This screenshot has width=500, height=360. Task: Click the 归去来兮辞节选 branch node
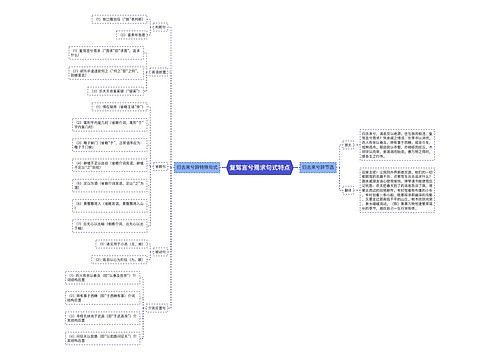318,167
